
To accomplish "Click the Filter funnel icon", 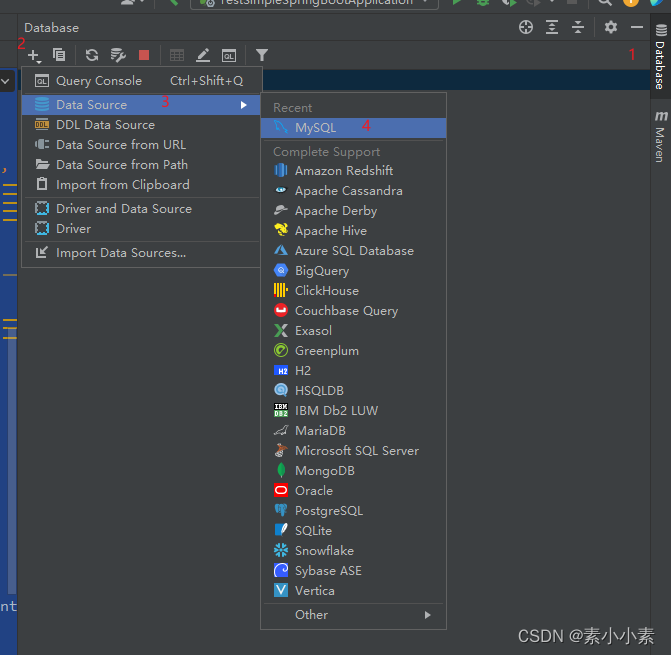I will click(261, 55).
